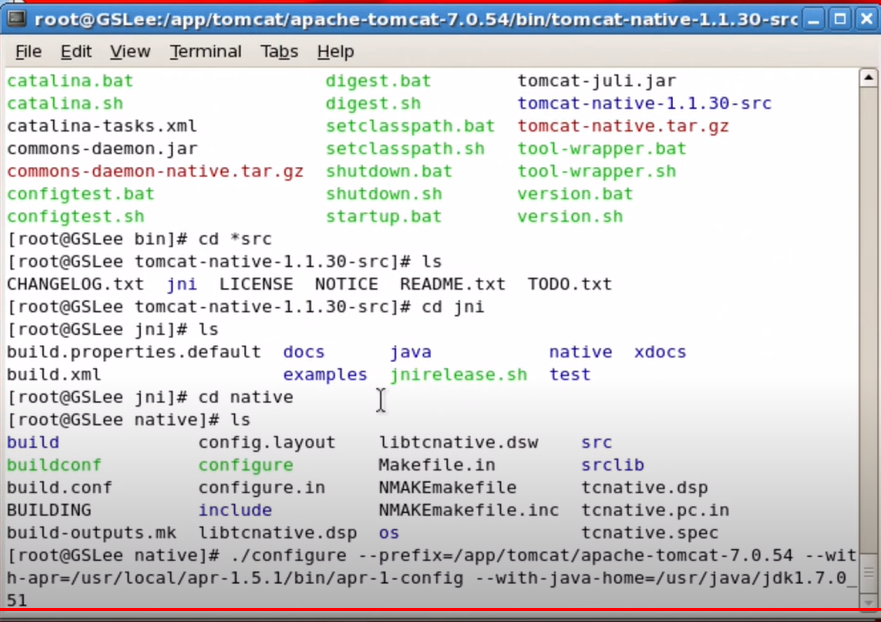Click CHANGELOG.txt file name
The width and height of the screenshot is (881, 622).
click(x=75, y=284)
